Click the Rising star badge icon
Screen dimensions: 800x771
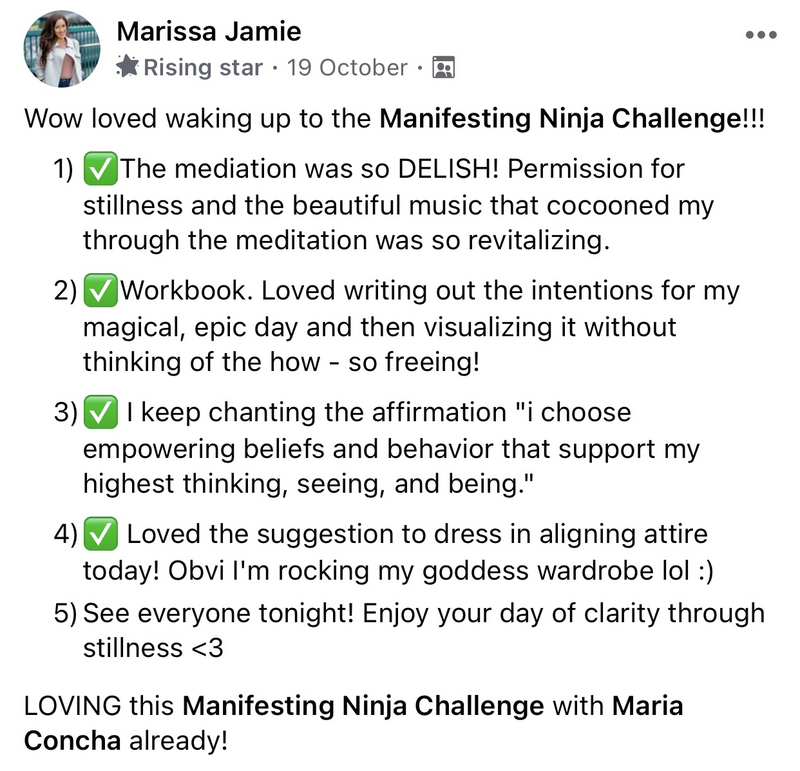click(x=127, y=66)
